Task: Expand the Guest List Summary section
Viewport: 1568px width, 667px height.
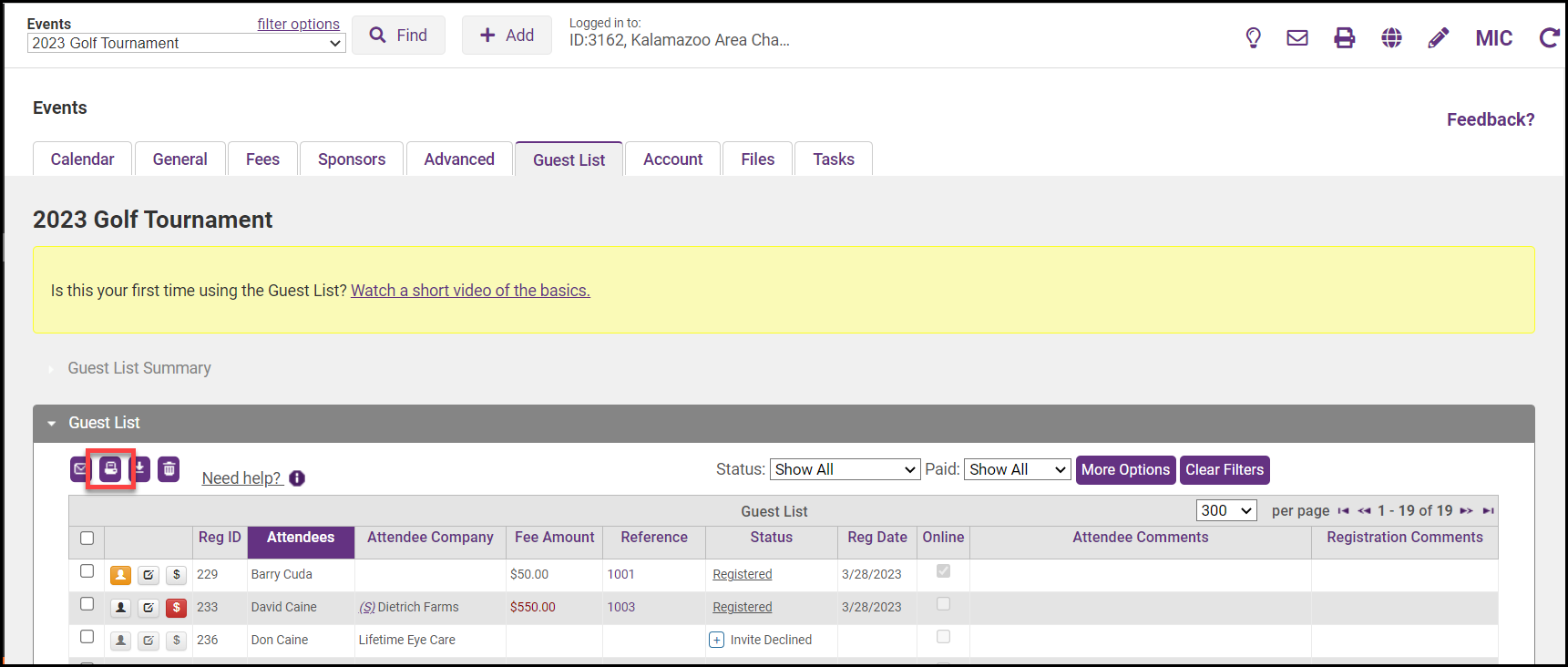Action: 138,368
